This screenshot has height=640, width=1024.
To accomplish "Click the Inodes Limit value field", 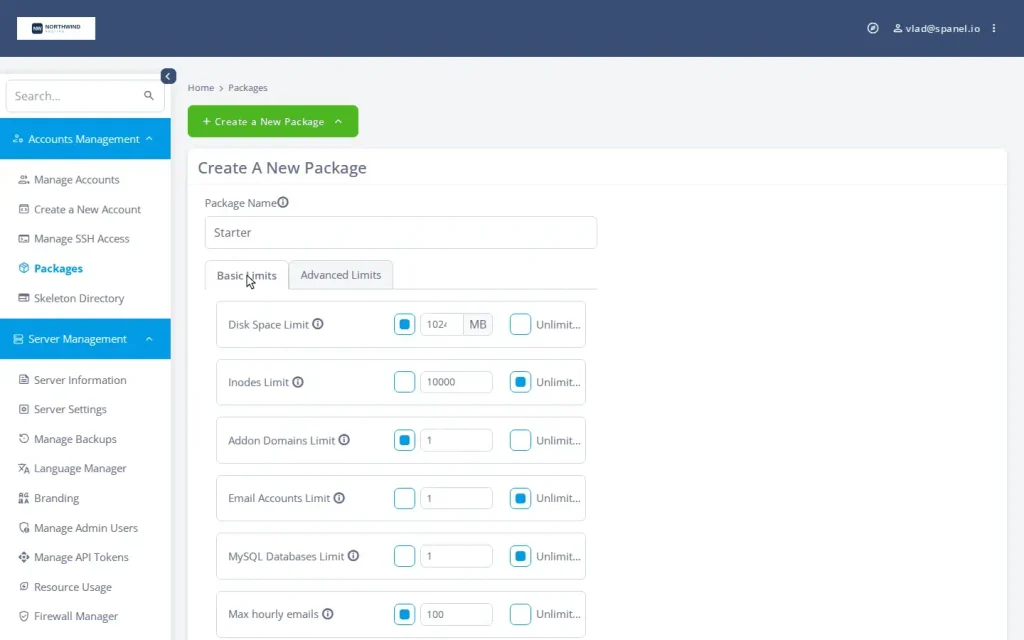I will (456, 382).
